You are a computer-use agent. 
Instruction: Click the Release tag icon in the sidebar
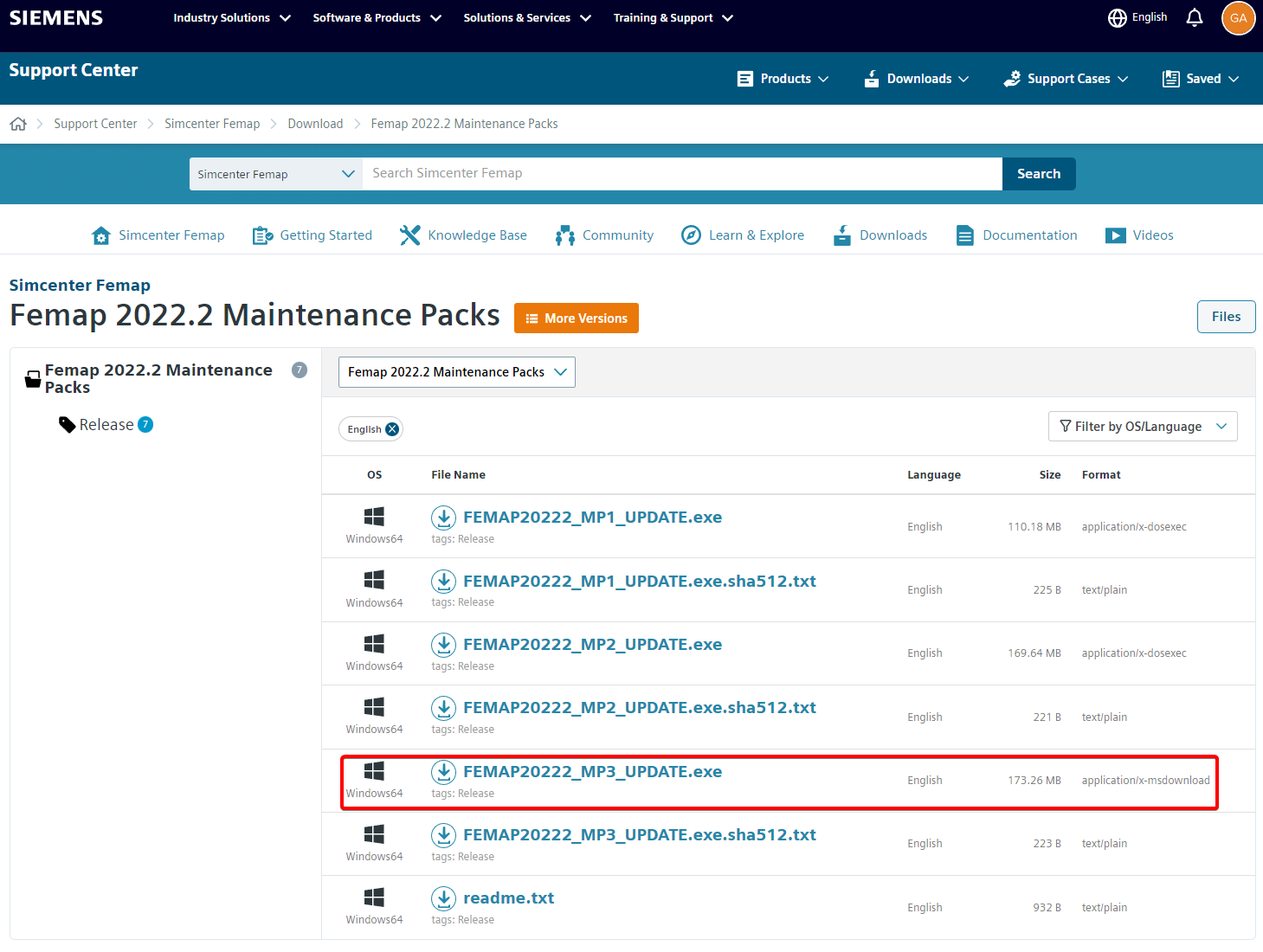[x=67, y=425]
